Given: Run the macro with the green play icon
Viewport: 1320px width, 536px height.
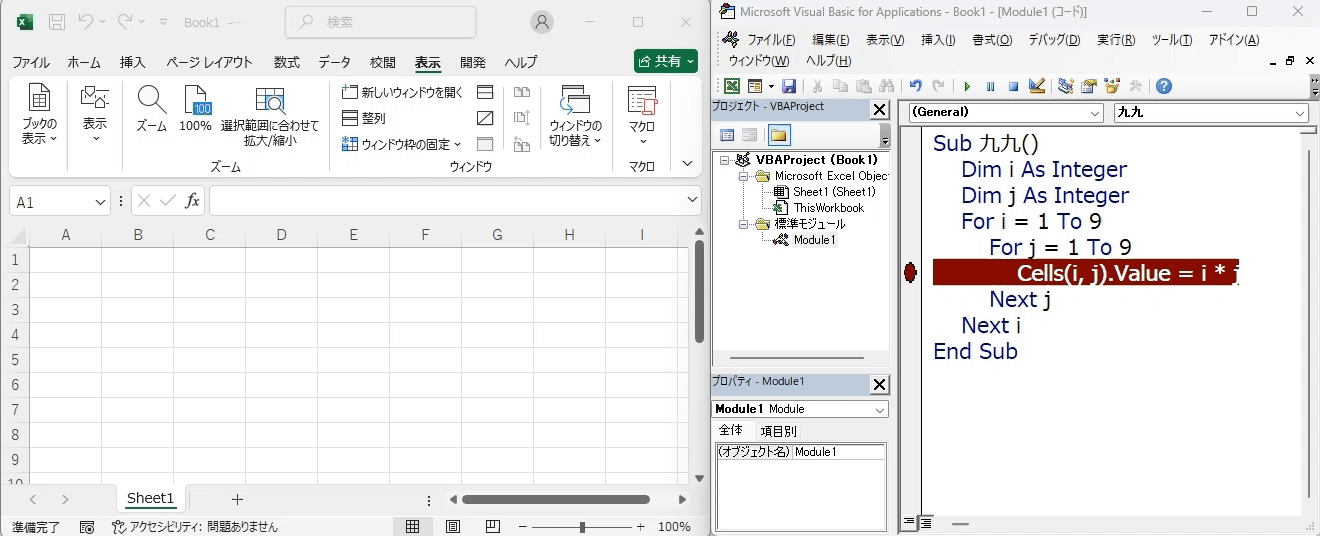Looking at the screenshot, I should [967, 86].
